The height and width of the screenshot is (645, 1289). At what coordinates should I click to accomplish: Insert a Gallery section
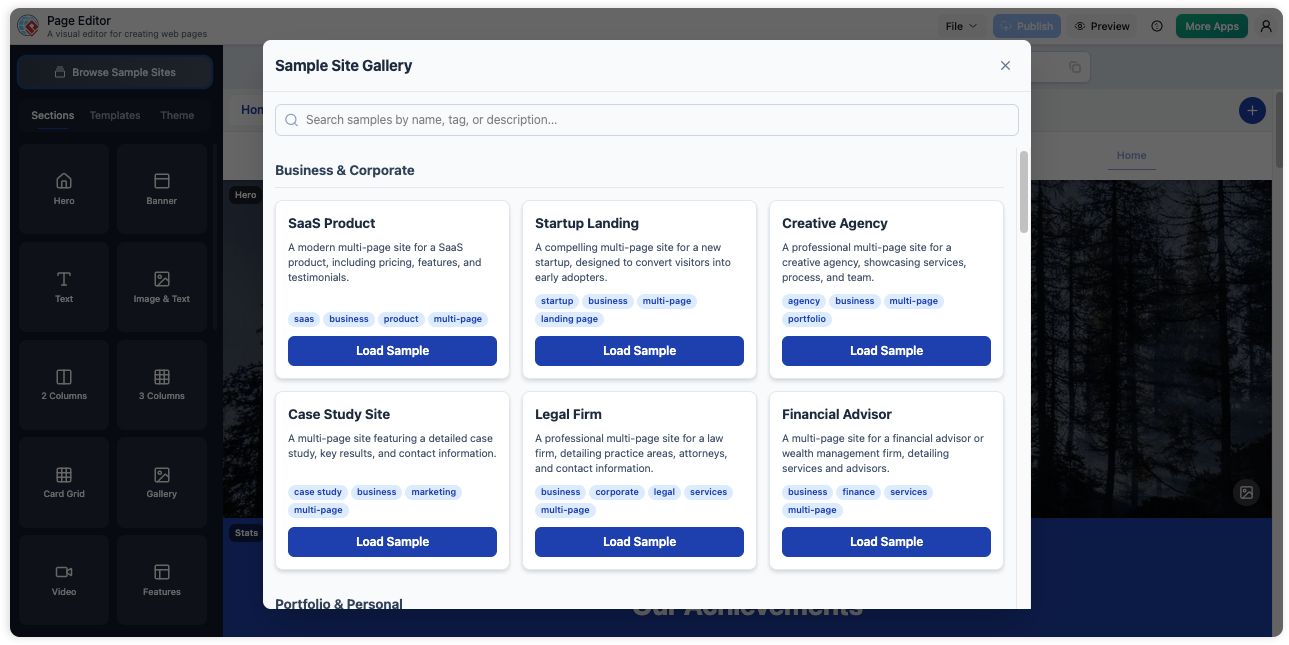click(x=161, y=482)
